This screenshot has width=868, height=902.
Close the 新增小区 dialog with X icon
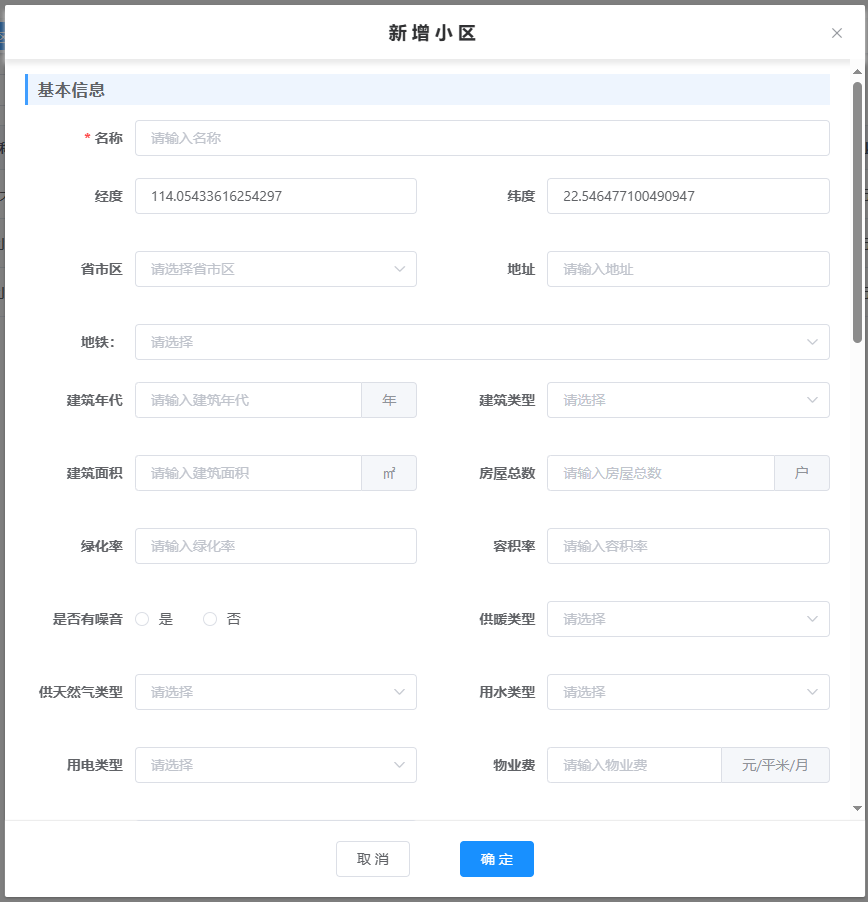(837, 33)
